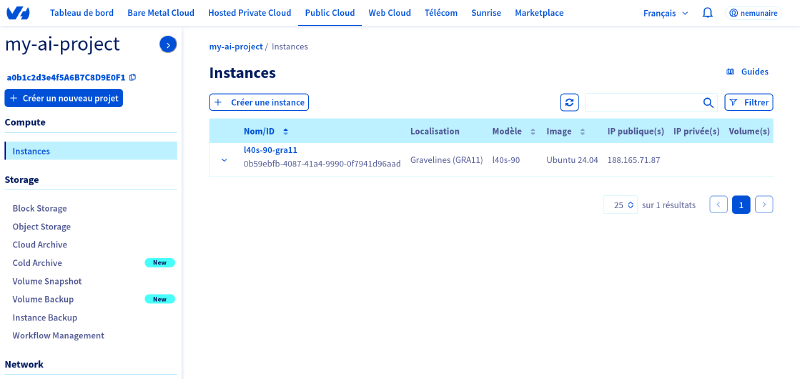This screenshot has height=379, width=800.
Task: Open the nemunaire user account menu
Action: point(753,13)
